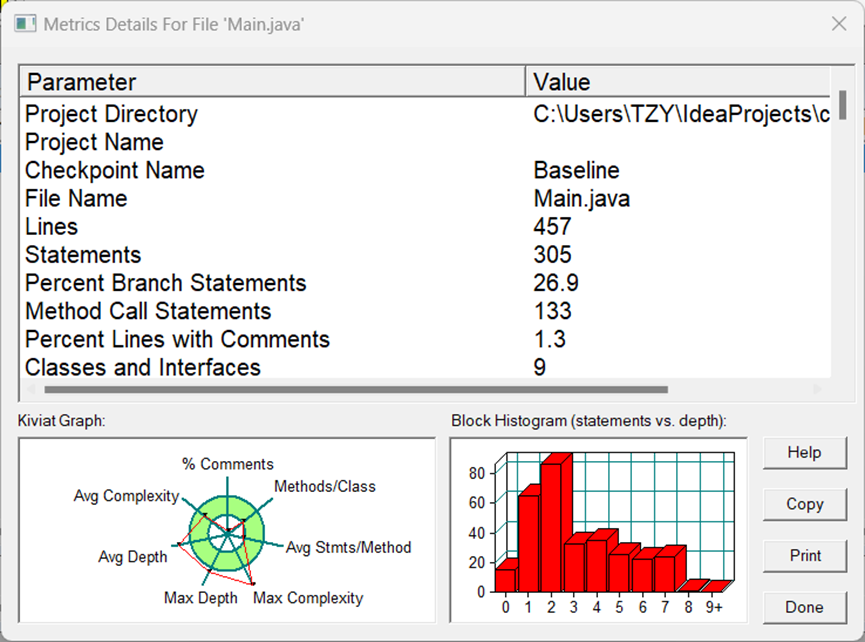Click the depth 7 histogram bar
The width and height of the screenshot is (865, 642).
[665, 575]
